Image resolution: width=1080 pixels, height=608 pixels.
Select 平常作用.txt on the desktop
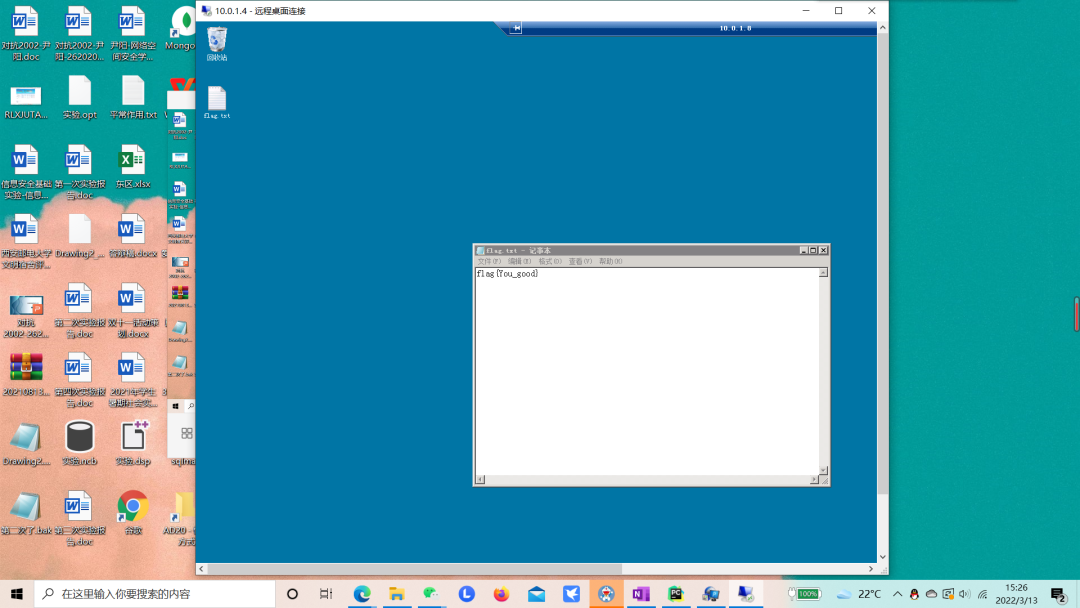[133, 96]
